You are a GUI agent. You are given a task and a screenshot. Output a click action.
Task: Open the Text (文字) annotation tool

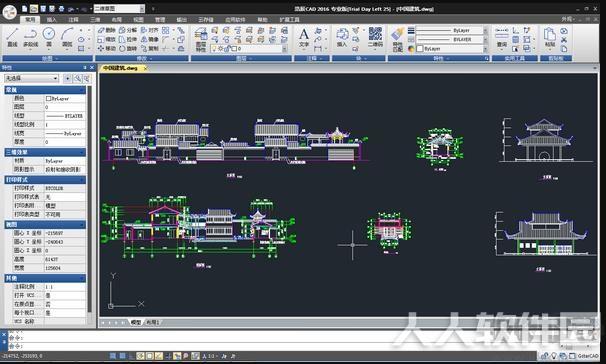click(x=304, y=38)
